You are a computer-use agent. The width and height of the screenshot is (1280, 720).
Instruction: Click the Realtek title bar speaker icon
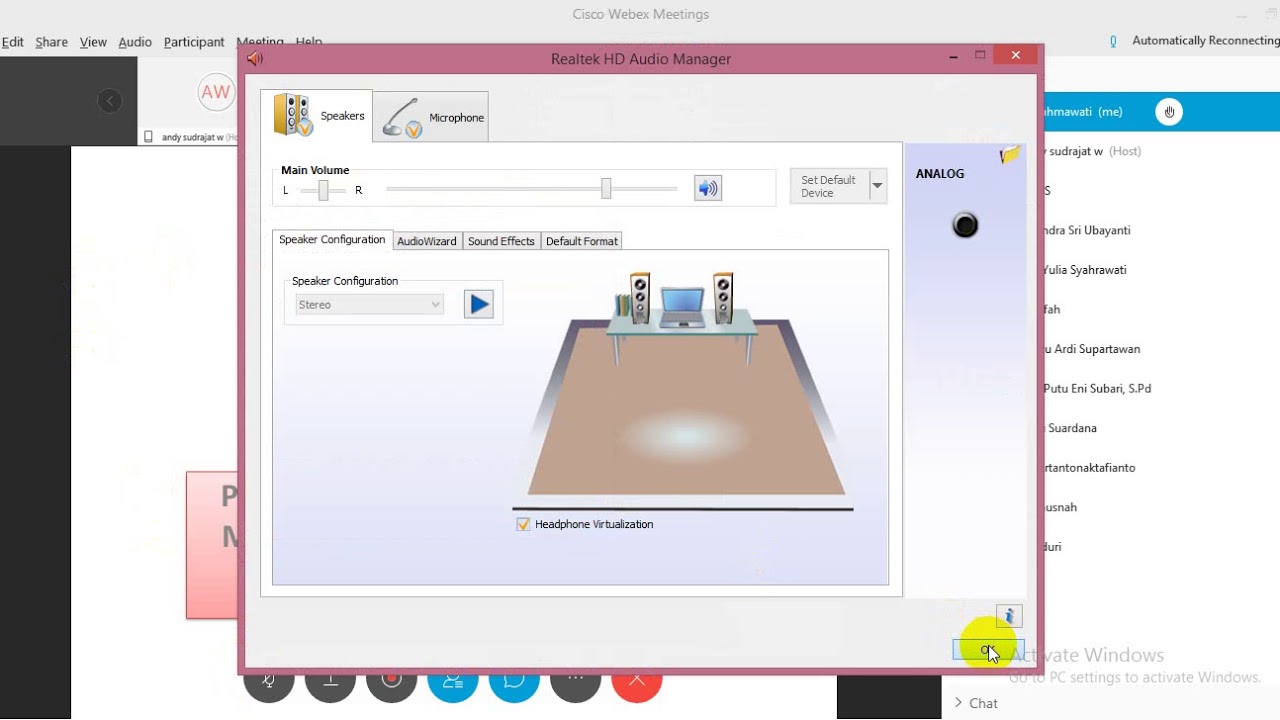point(255,59)
